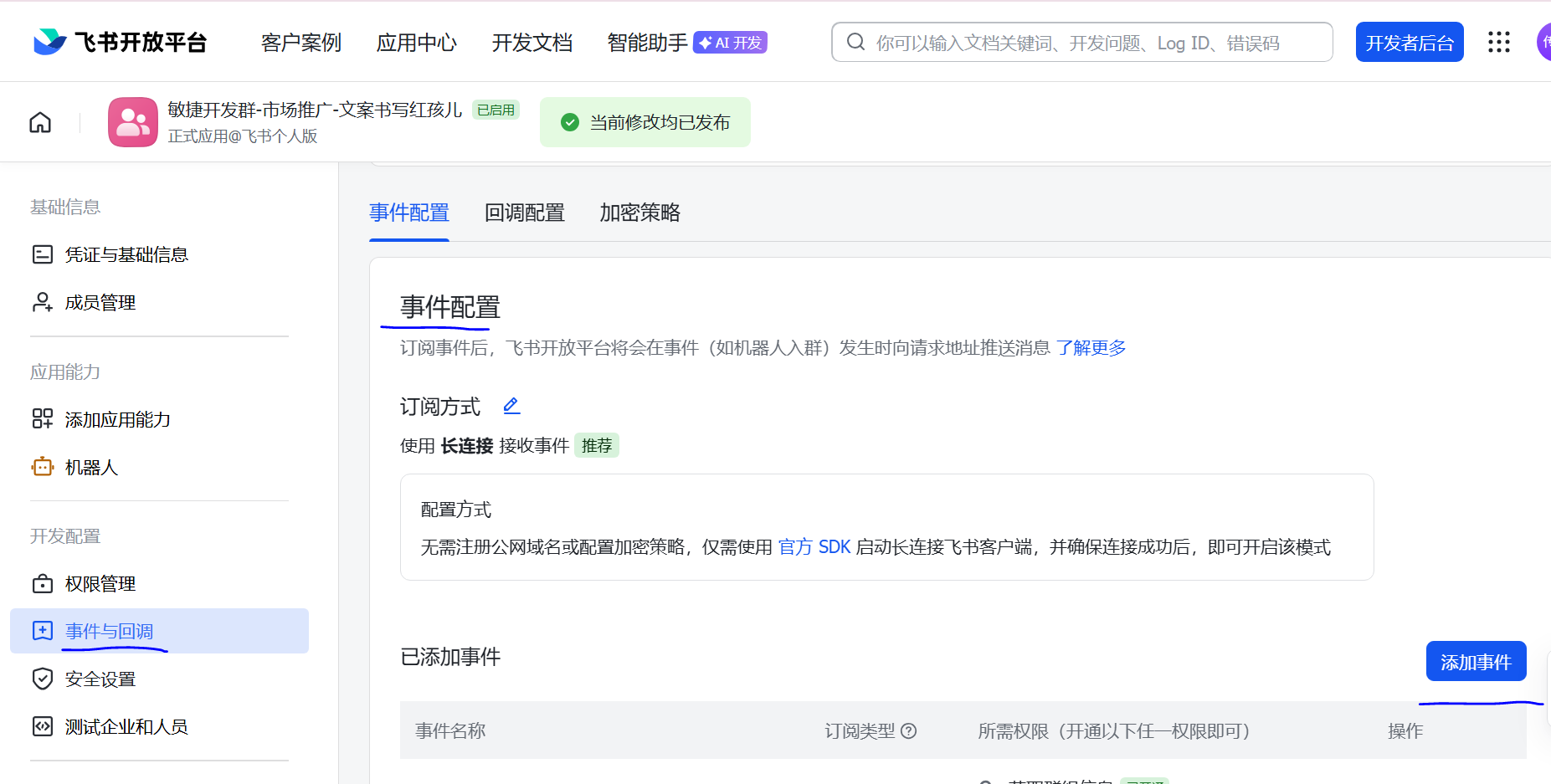Open the 了解更多 link
The image size is (1551, 784).
pos(1091,348)
